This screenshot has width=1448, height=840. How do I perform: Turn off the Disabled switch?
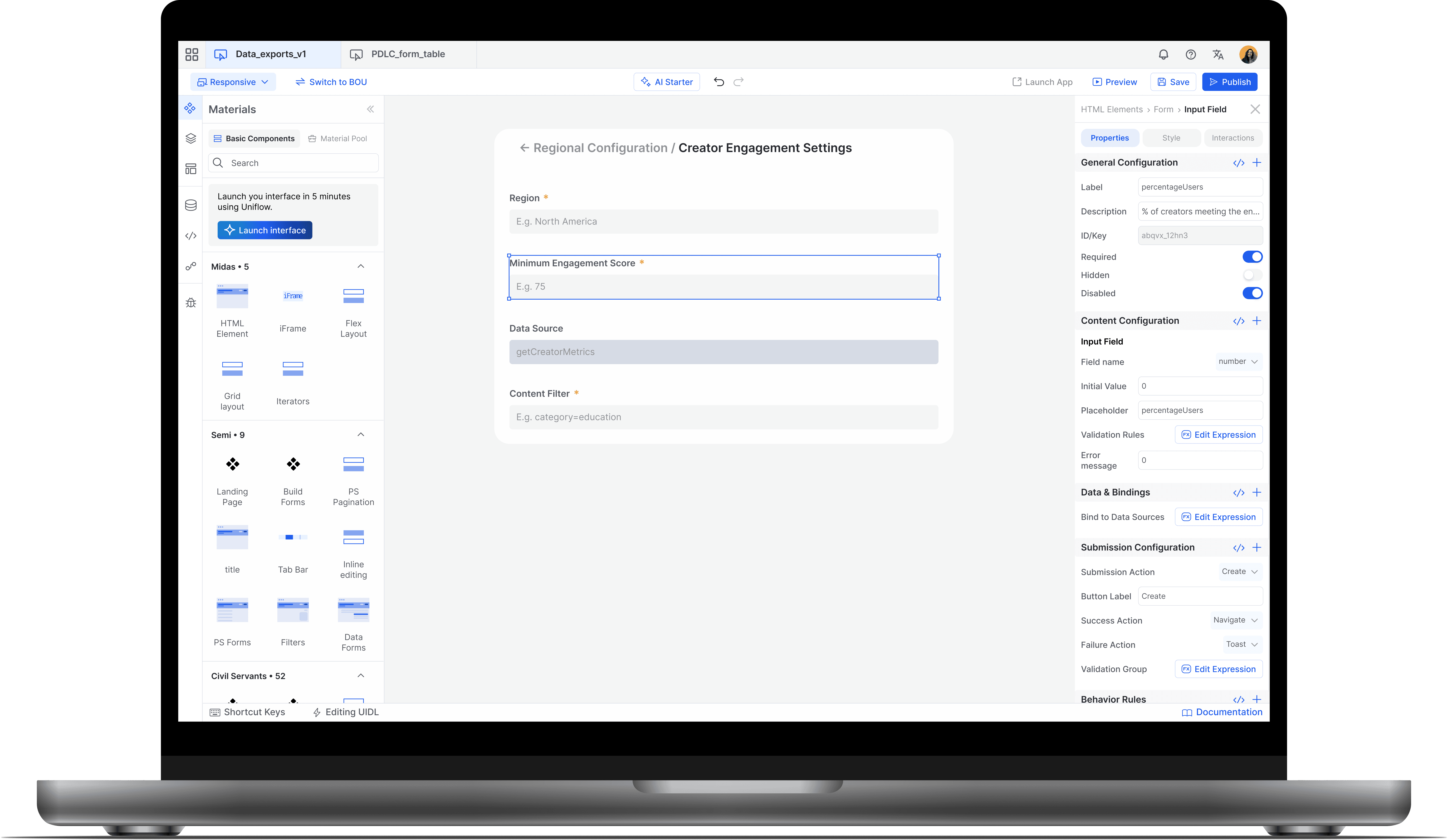tap(1252, 293)
